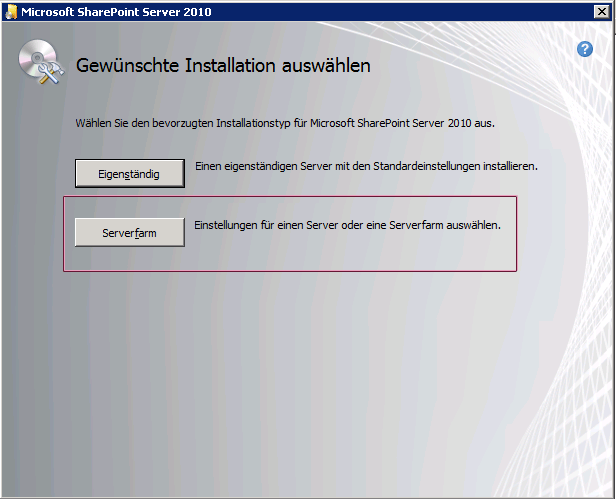Screen dimensions: 616x500
Task: Choose the Serverfarm installation button
Action: click(130, 233)
